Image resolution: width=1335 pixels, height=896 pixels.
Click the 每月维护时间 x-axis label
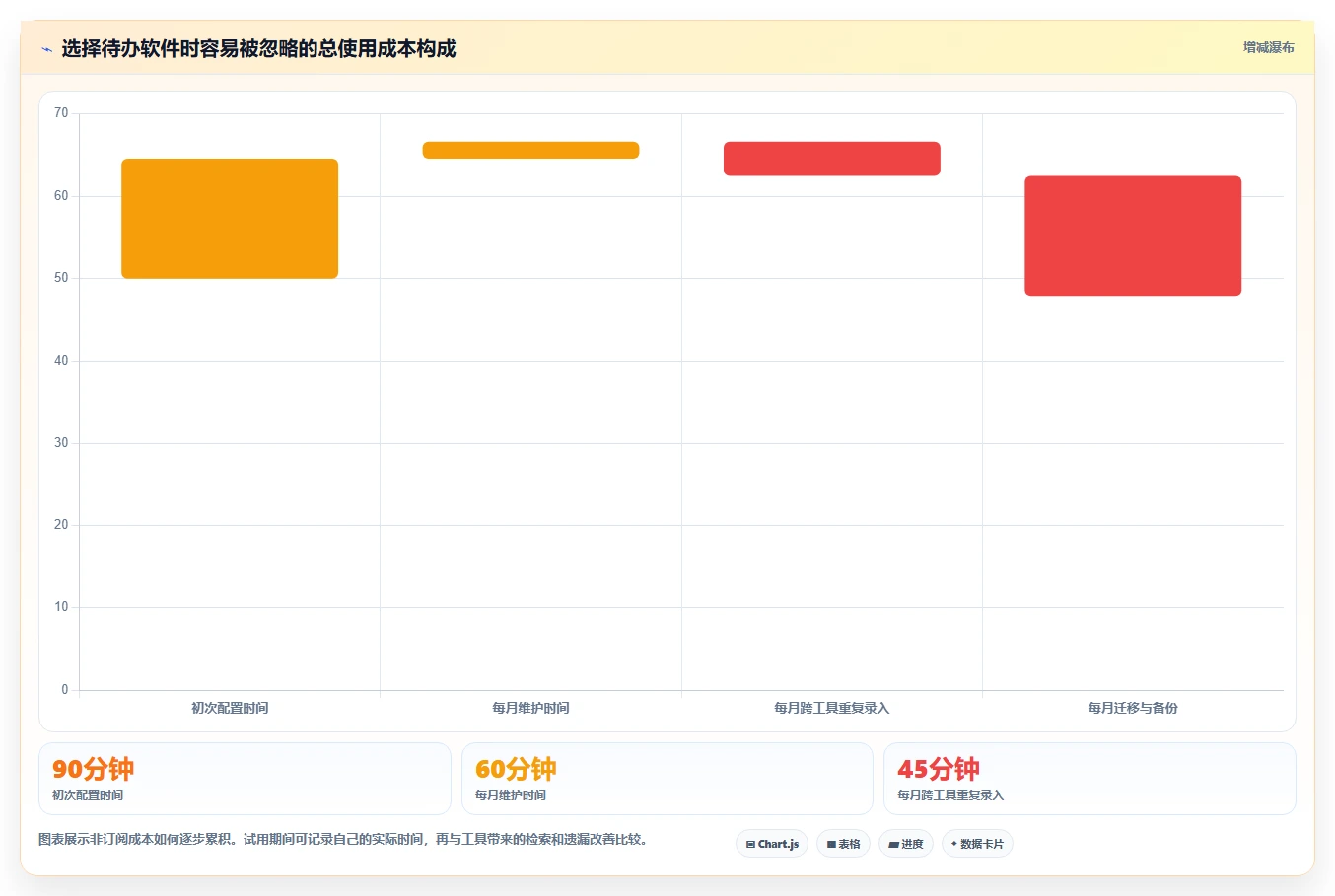coord(530,708)
